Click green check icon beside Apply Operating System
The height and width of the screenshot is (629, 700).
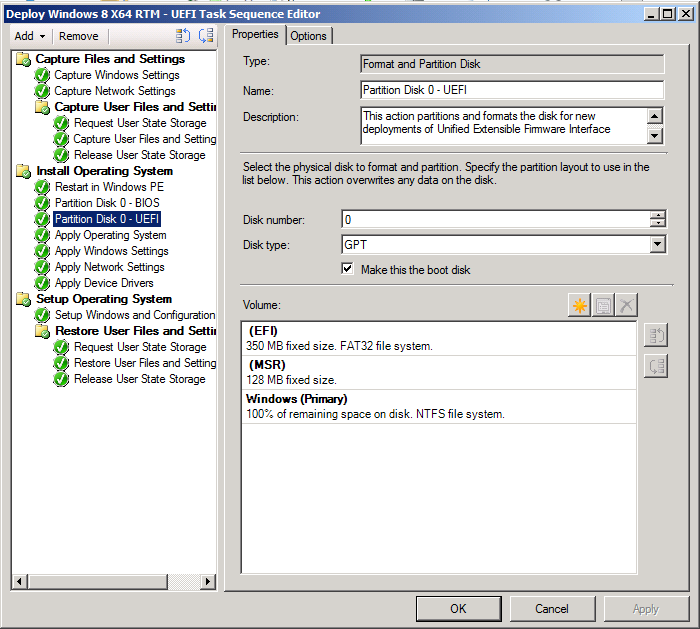pyautogui.click(x=42, y=235)
